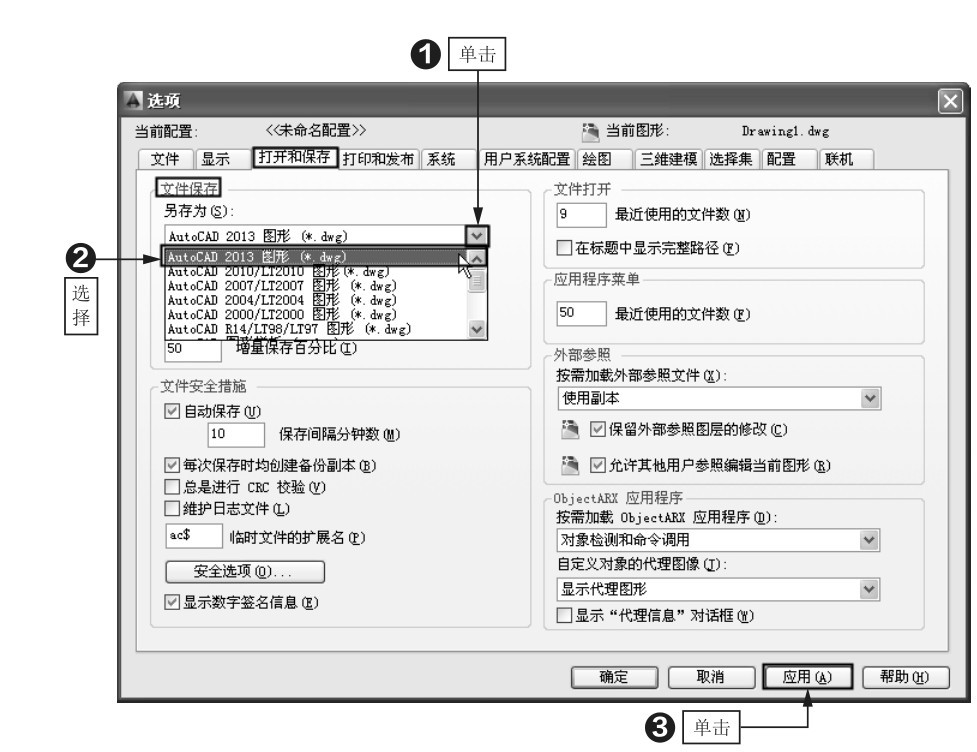Choose AutoCAD 2000/LT2000 图形 (*.dwg)
The image size is (977, 752).
pos(315,315)
